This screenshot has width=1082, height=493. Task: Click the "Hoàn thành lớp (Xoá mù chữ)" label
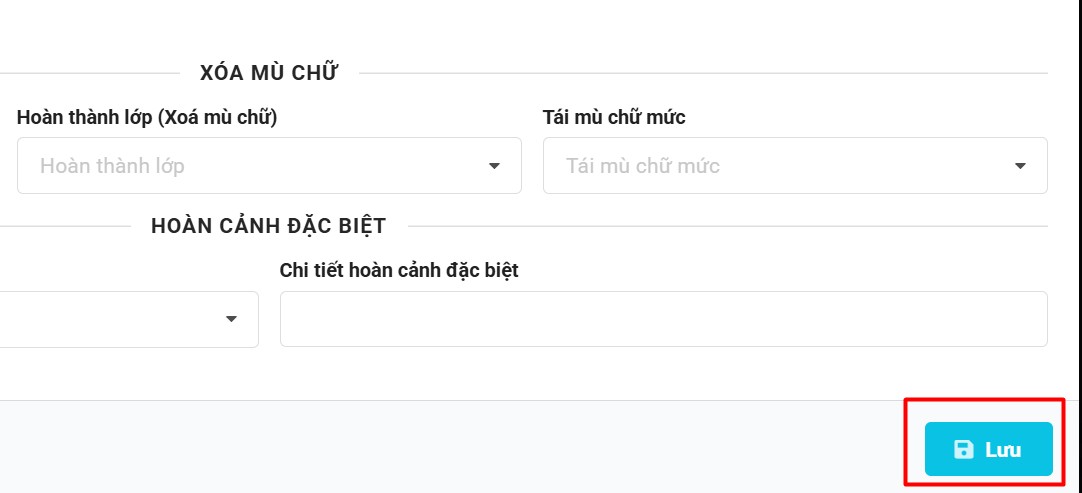coord(147,117)
